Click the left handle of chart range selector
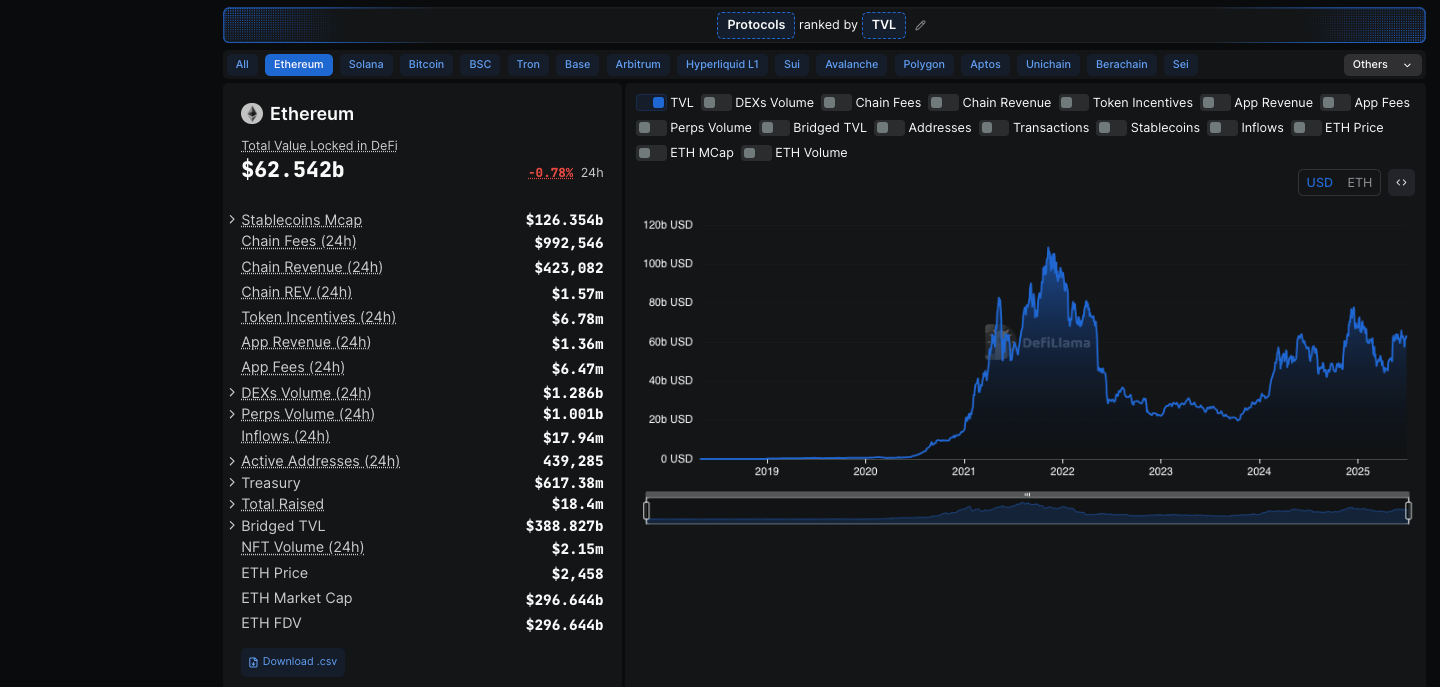 click(x=647, y=511)
